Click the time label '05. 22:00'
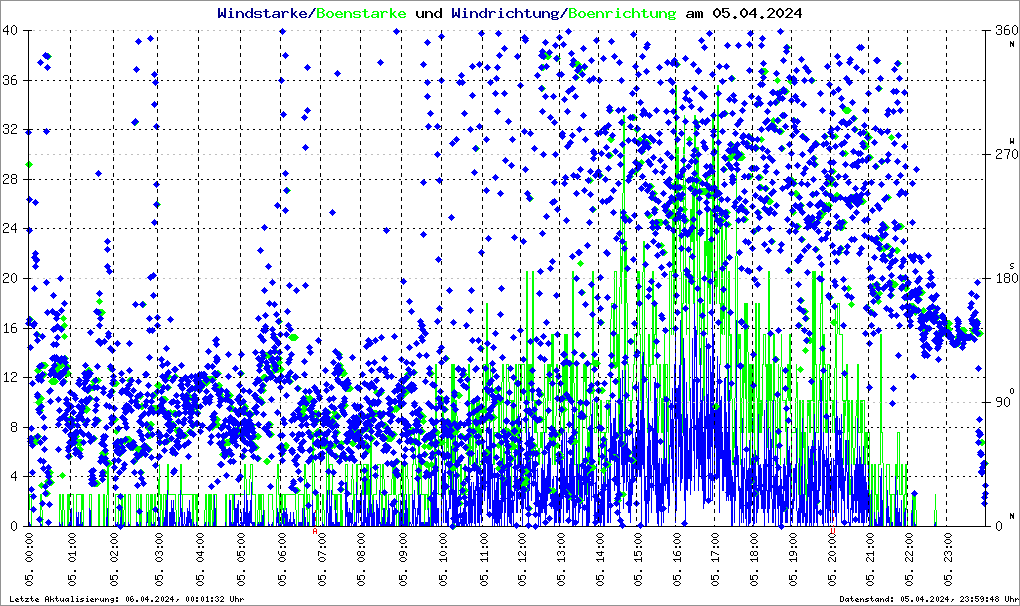 coord(909,560)
